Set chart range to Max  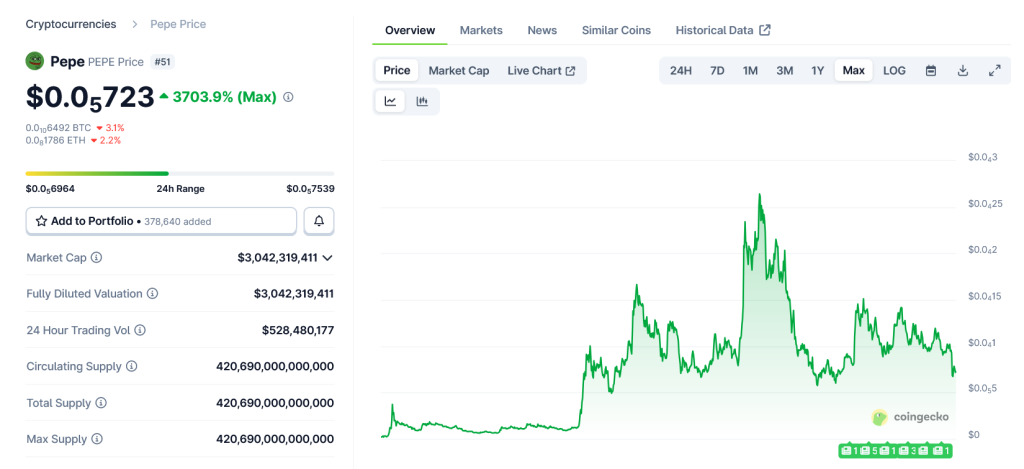854,71
